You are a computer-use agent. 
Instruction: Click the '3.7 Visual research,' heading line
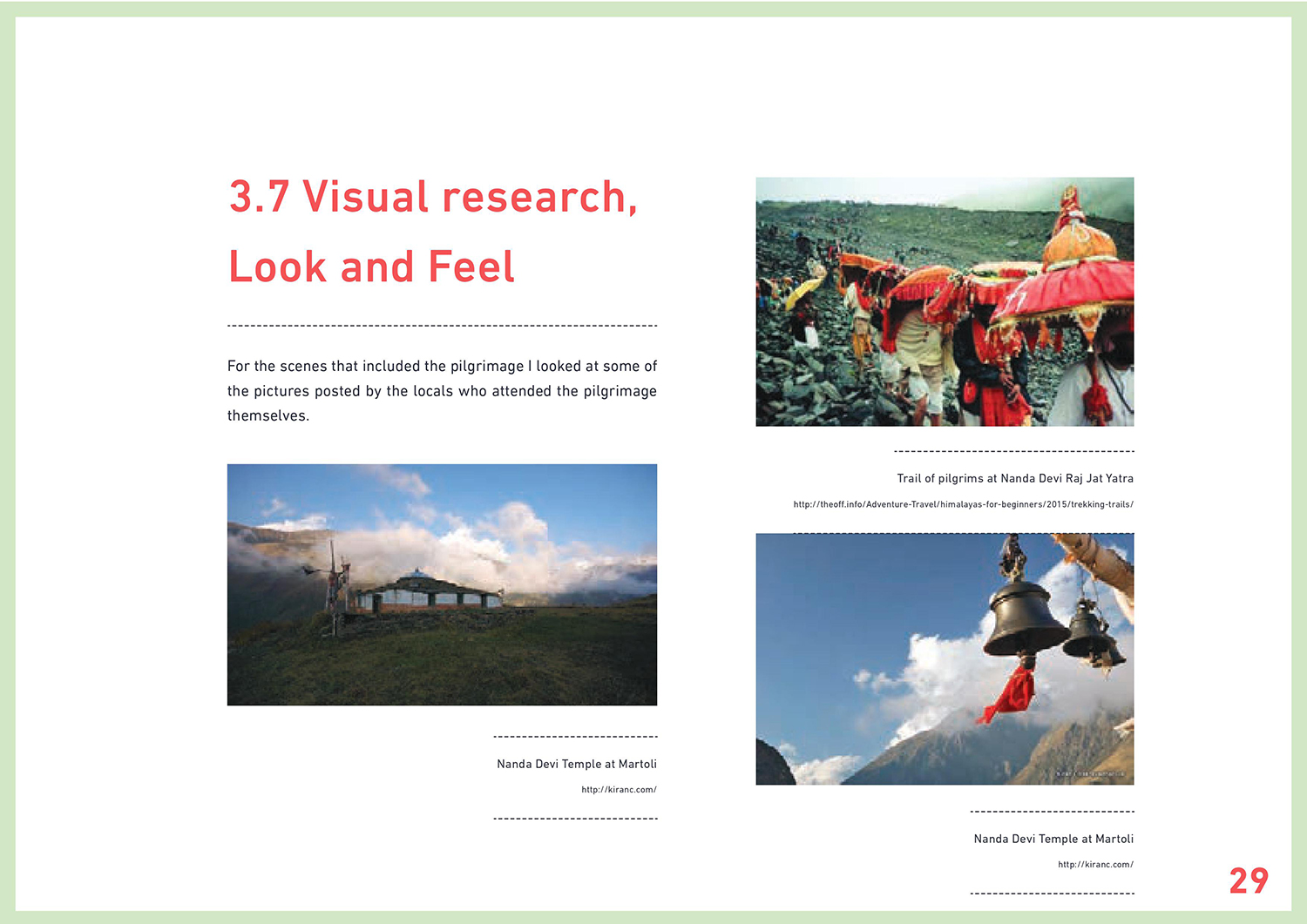click(433, 197)
